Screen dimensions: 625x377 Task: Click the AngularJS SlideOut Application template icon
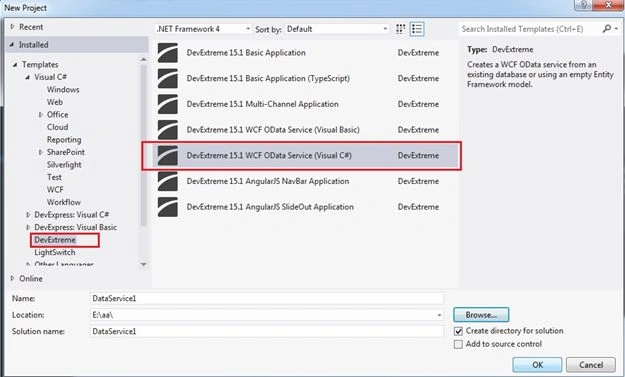(x=168, y=207)
